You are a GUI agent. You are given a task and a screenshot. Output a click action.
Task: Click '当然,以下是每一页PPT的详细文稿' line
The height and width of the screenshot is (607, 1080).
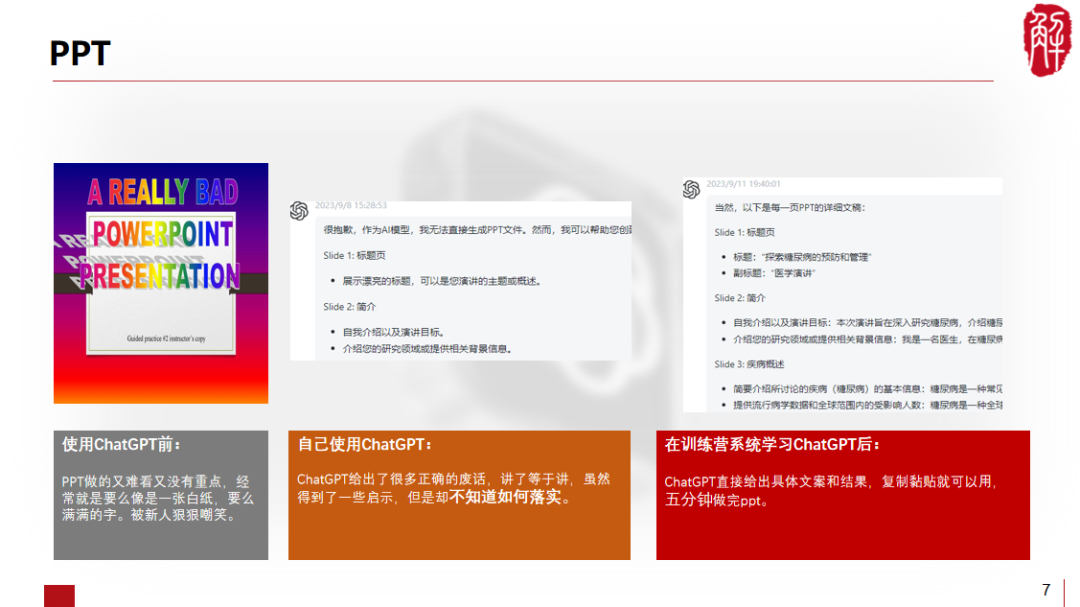(789, 207)
